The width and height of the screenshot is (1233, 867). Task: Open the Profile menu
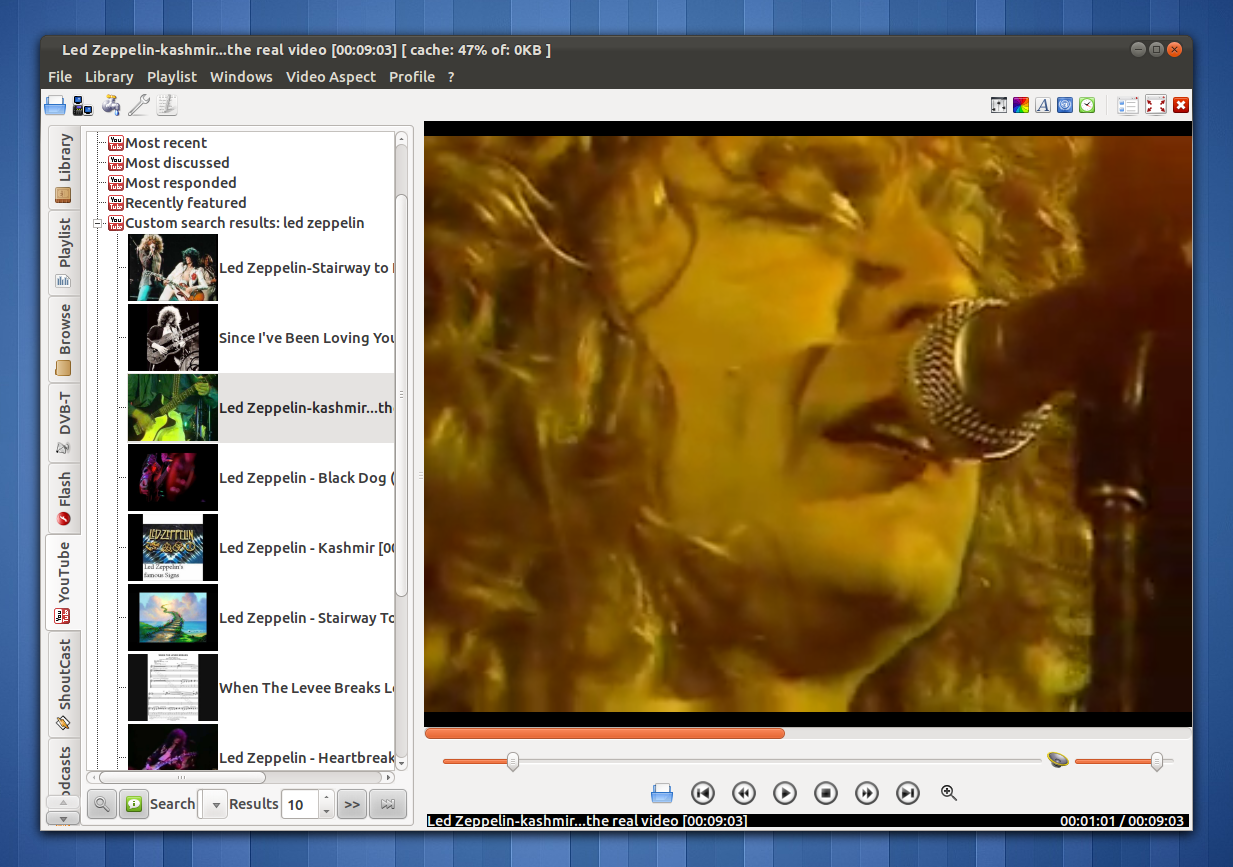[x=412, y=77]
